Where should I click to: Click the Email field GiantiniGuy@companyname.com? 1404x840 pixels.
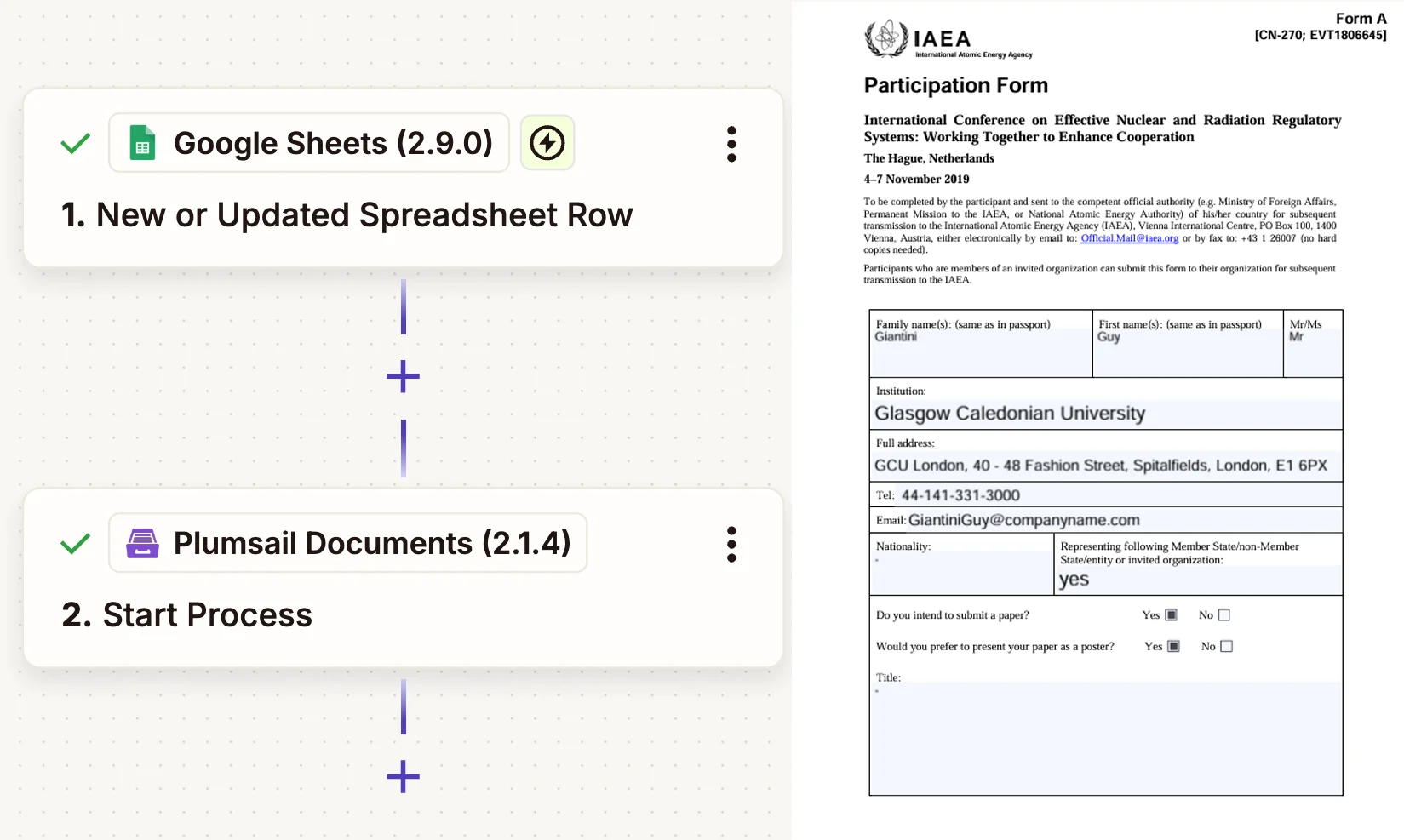(1124, 520)
